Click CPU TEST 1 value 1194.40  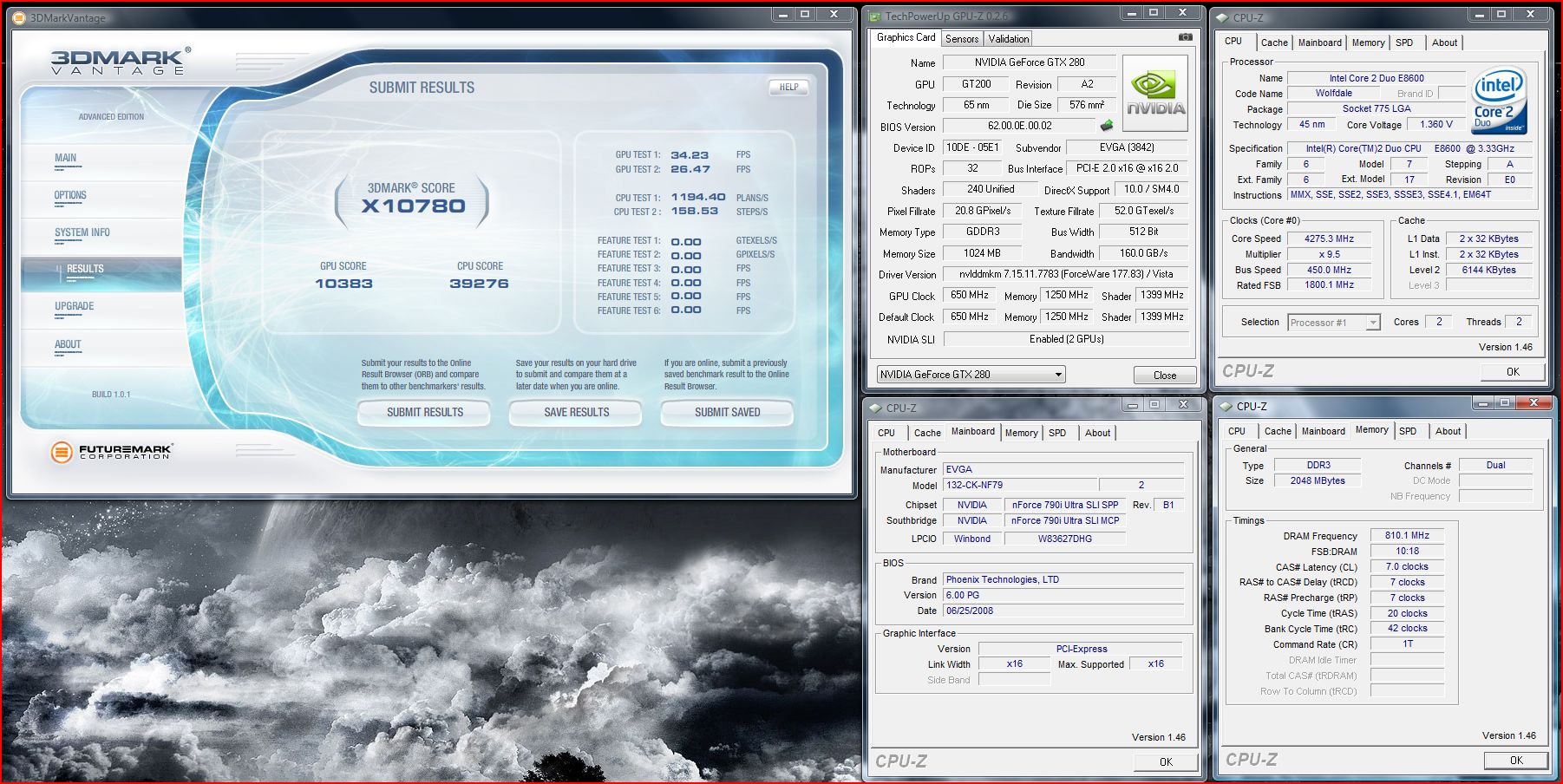click(x=698, y=198)
